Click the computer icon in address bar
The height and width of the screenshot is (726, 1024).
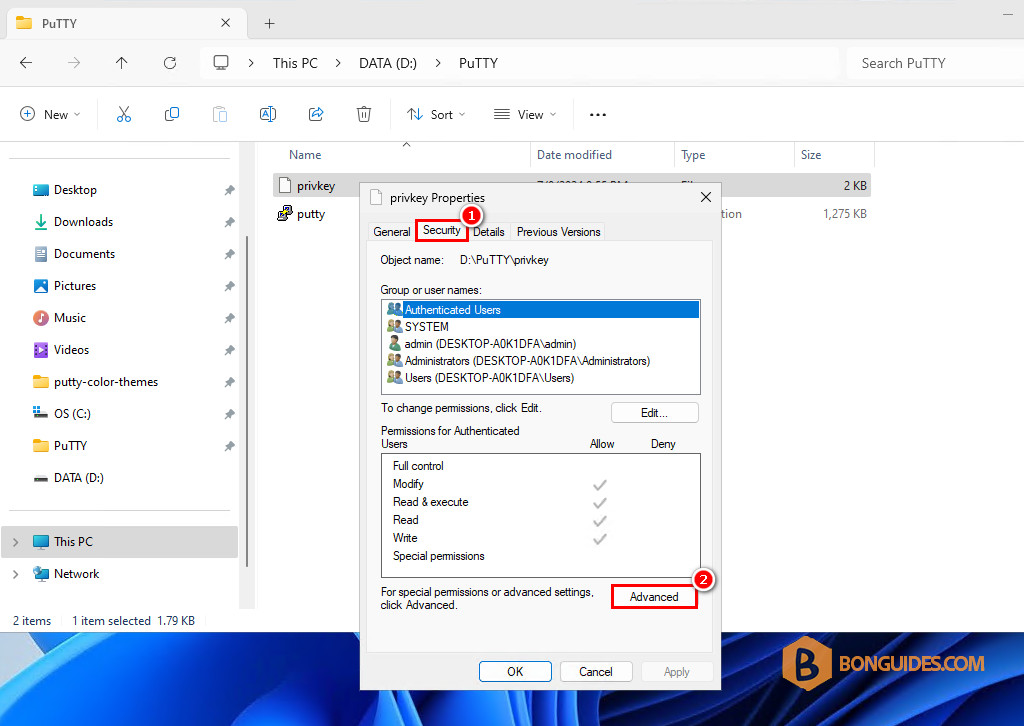221,63
